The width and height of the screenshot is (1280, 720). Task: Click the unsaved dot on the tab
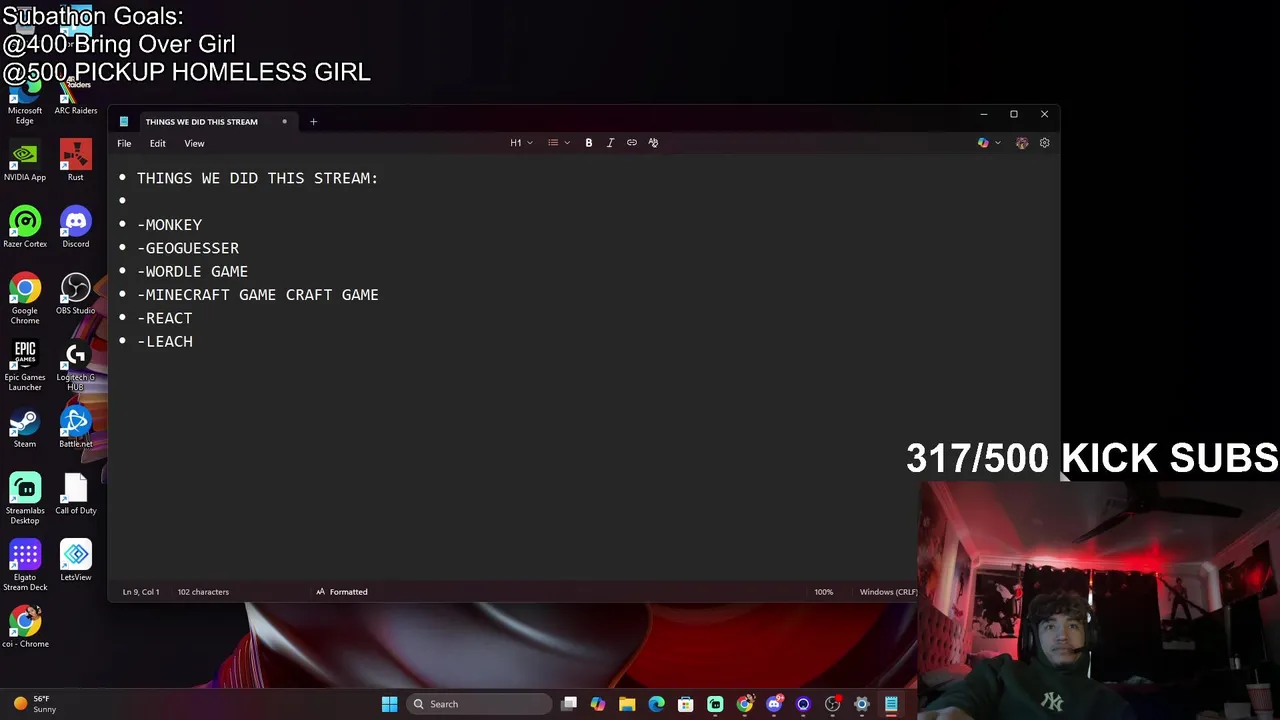click(x=284, y=122)
